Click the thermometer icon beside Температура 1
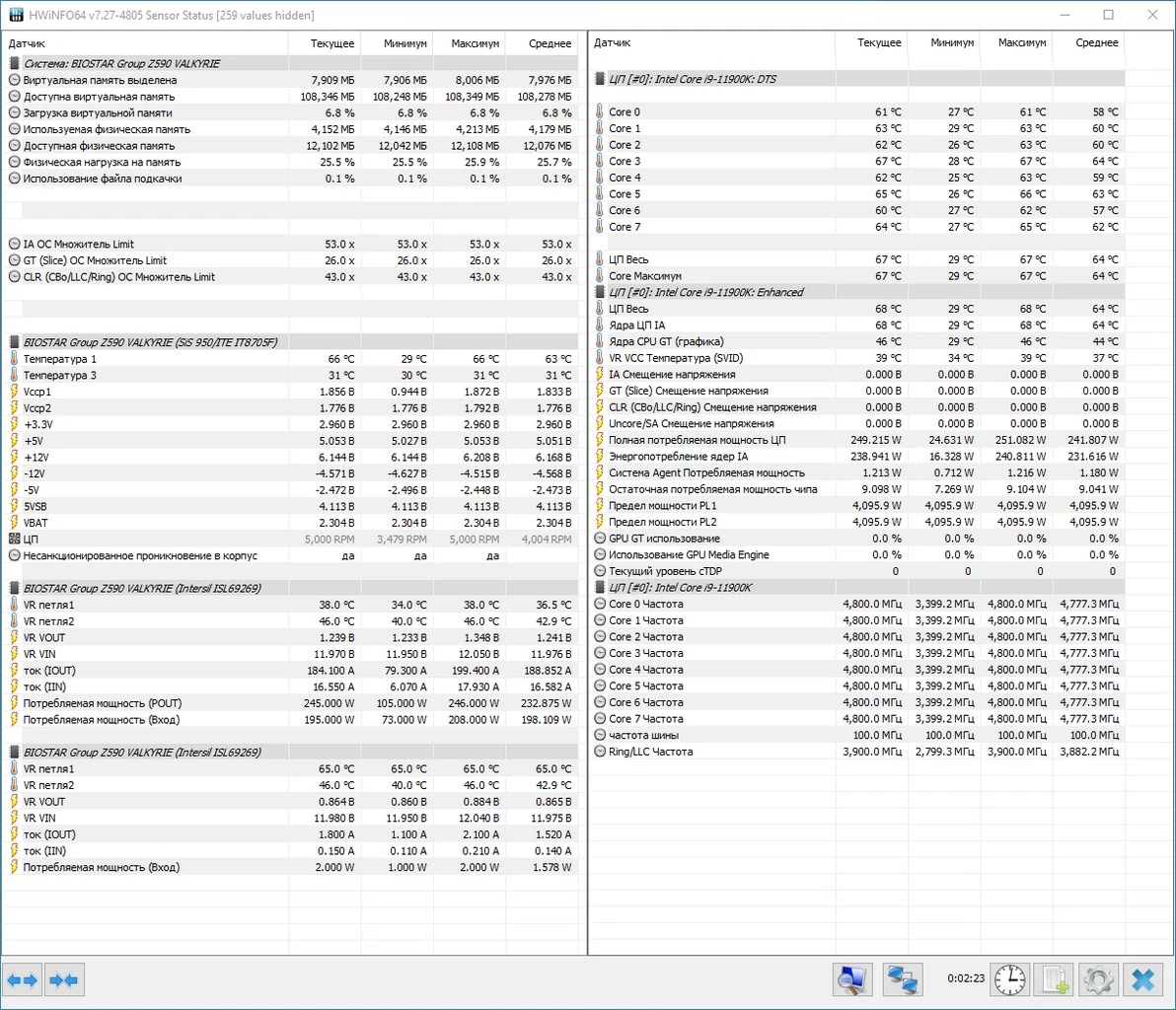The height and width of the screenshot is (1010, 1176). [14, 358]
